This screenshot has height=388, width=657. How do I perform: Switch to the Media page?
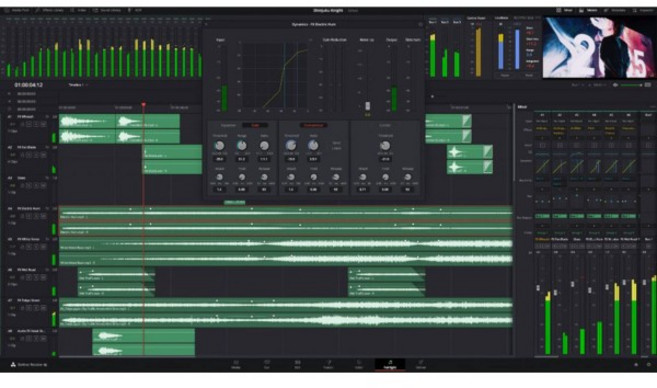point(236,365)
